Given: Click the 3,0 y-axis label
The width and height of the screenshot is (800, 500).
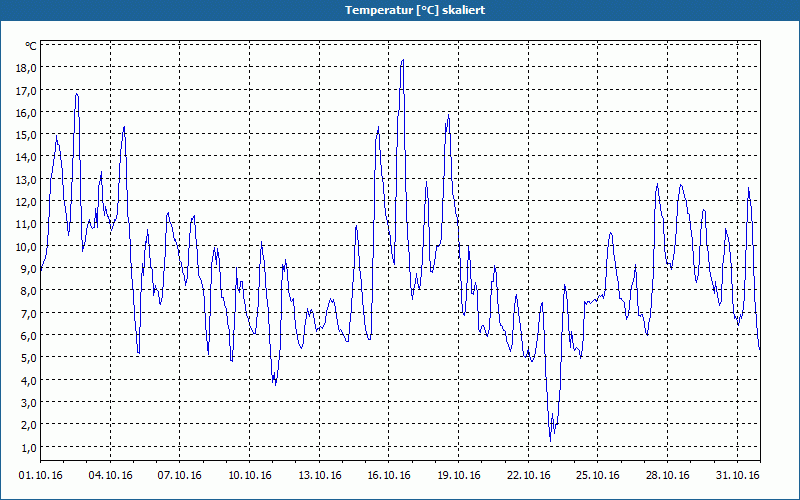Looking at the screenshot, I should pos(30,403).
